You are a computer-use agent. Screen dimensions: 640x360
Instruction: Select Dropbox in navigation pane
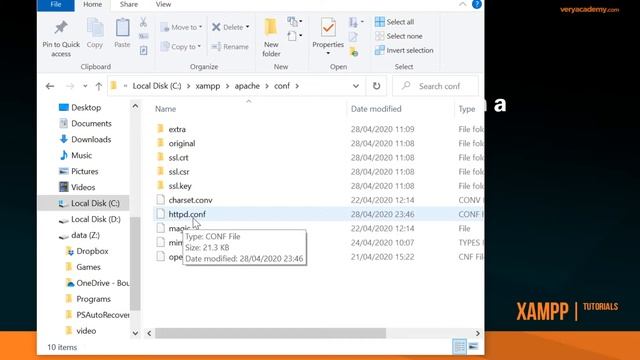pyautogui.click(x=92, y=251)
